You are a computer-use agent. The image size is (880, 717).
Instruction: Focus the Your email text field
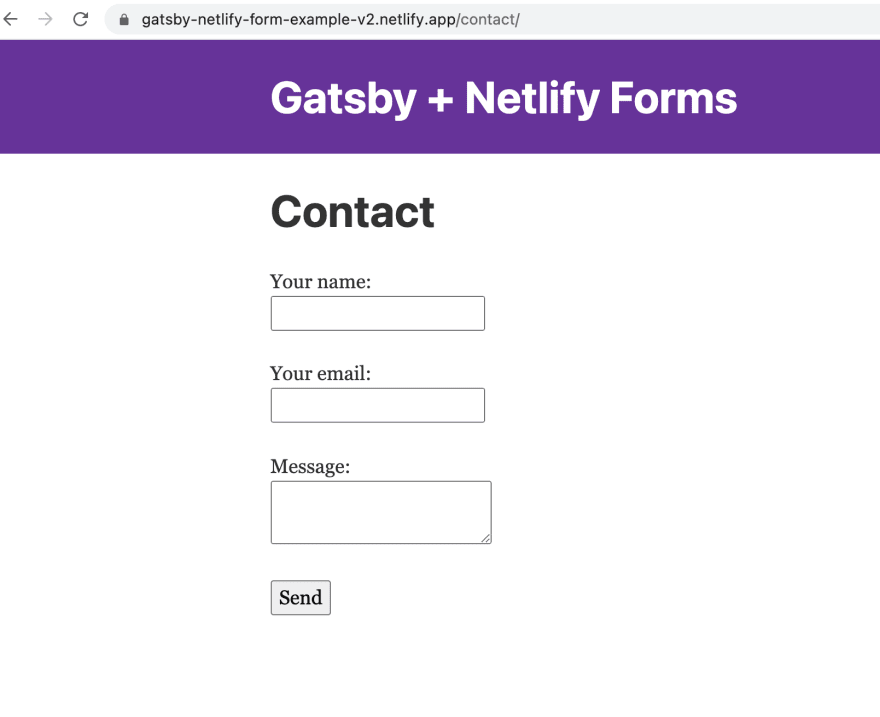click(x=378, y=405)
